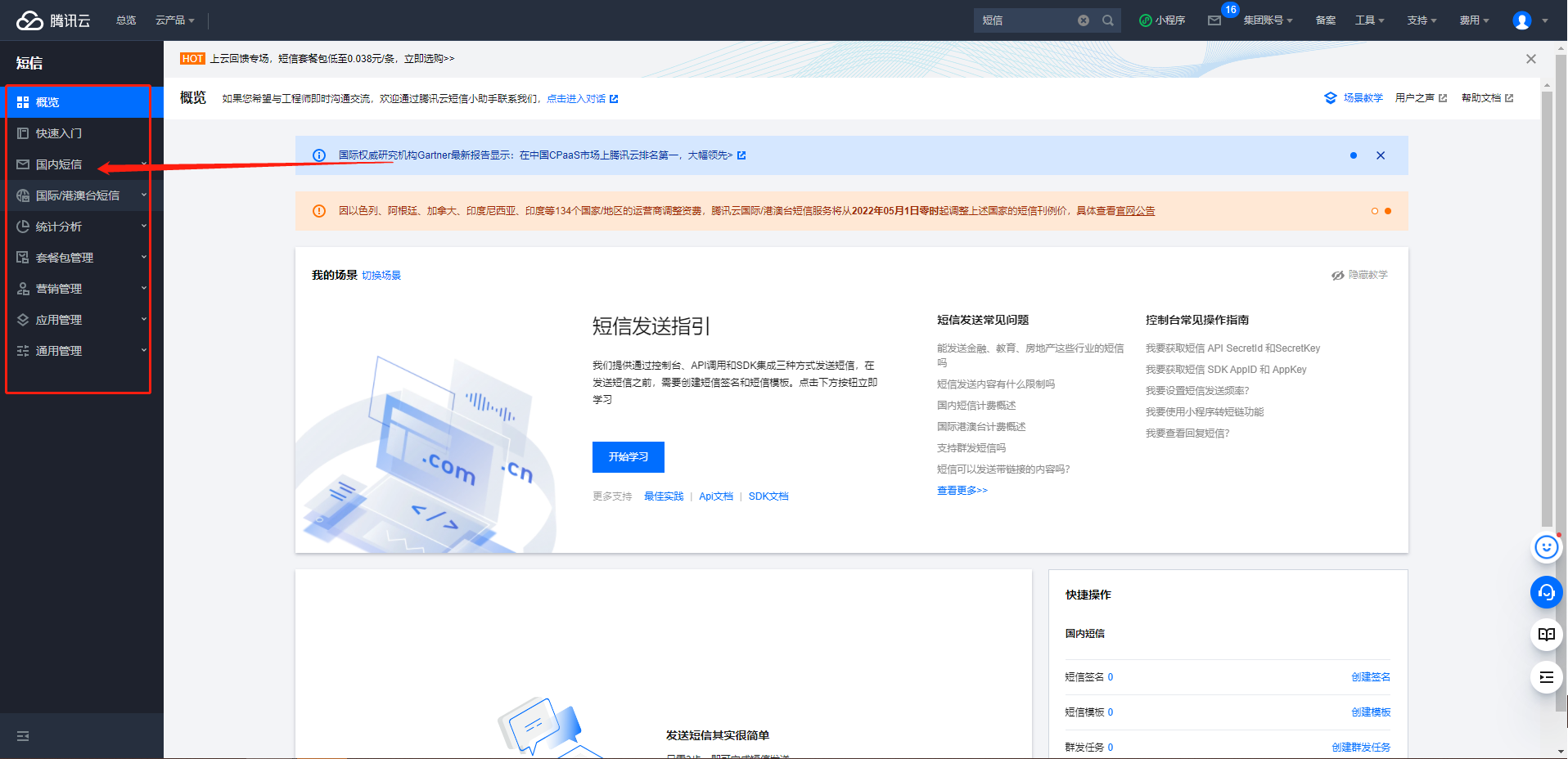Open FAQ 国内短信计费概述
1568x759 pixels.
[976, 406]
